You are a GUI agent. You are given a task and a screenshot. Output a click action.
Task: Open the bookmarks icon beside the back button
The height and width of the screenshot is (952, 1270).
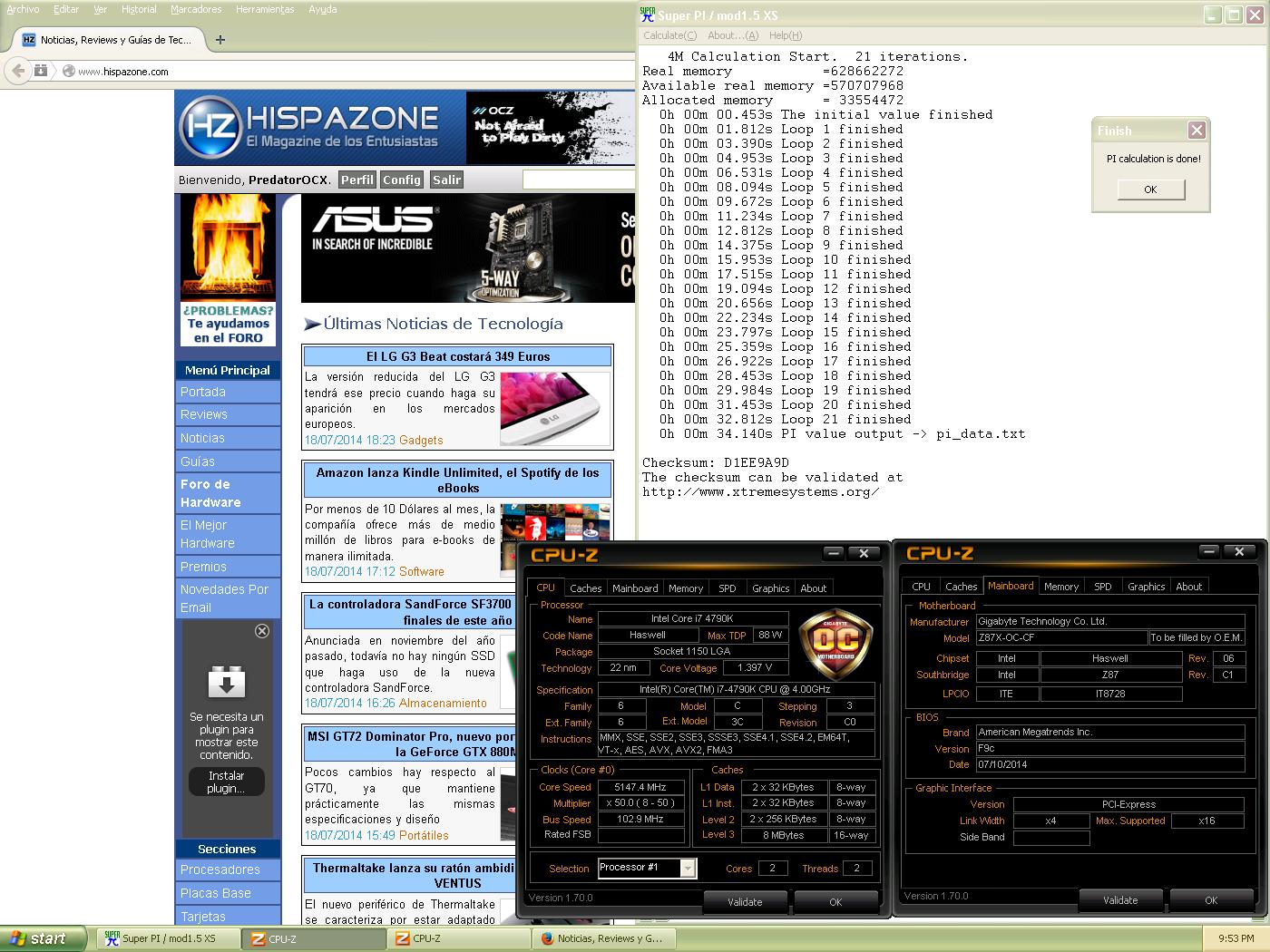point(41,71)
